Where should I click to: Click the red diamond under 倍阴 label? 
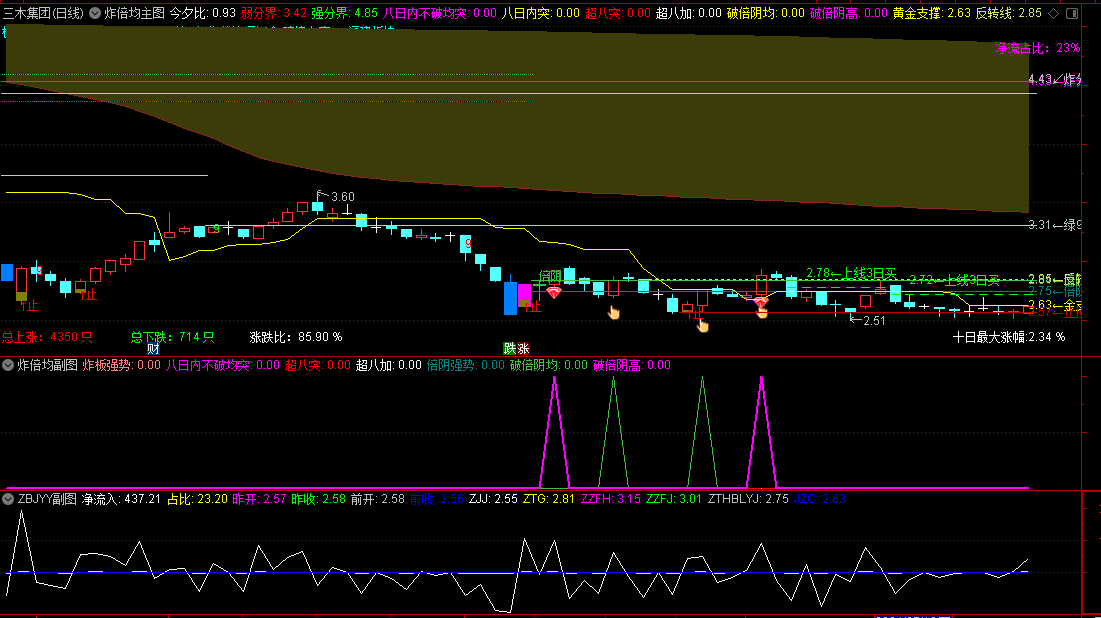pos(553,292)
